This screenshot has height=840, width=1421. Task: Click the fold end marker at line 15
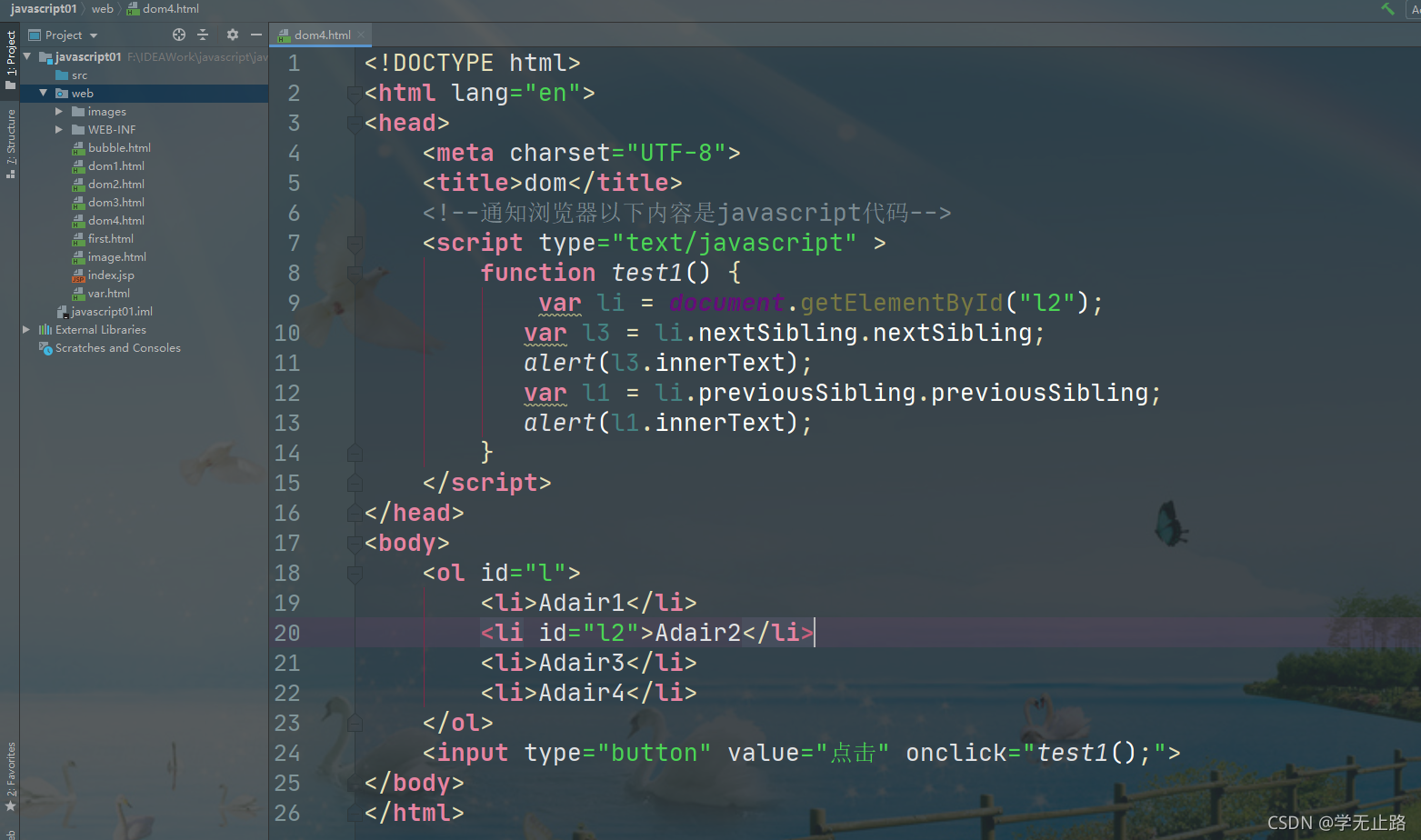tap(355, 483)
